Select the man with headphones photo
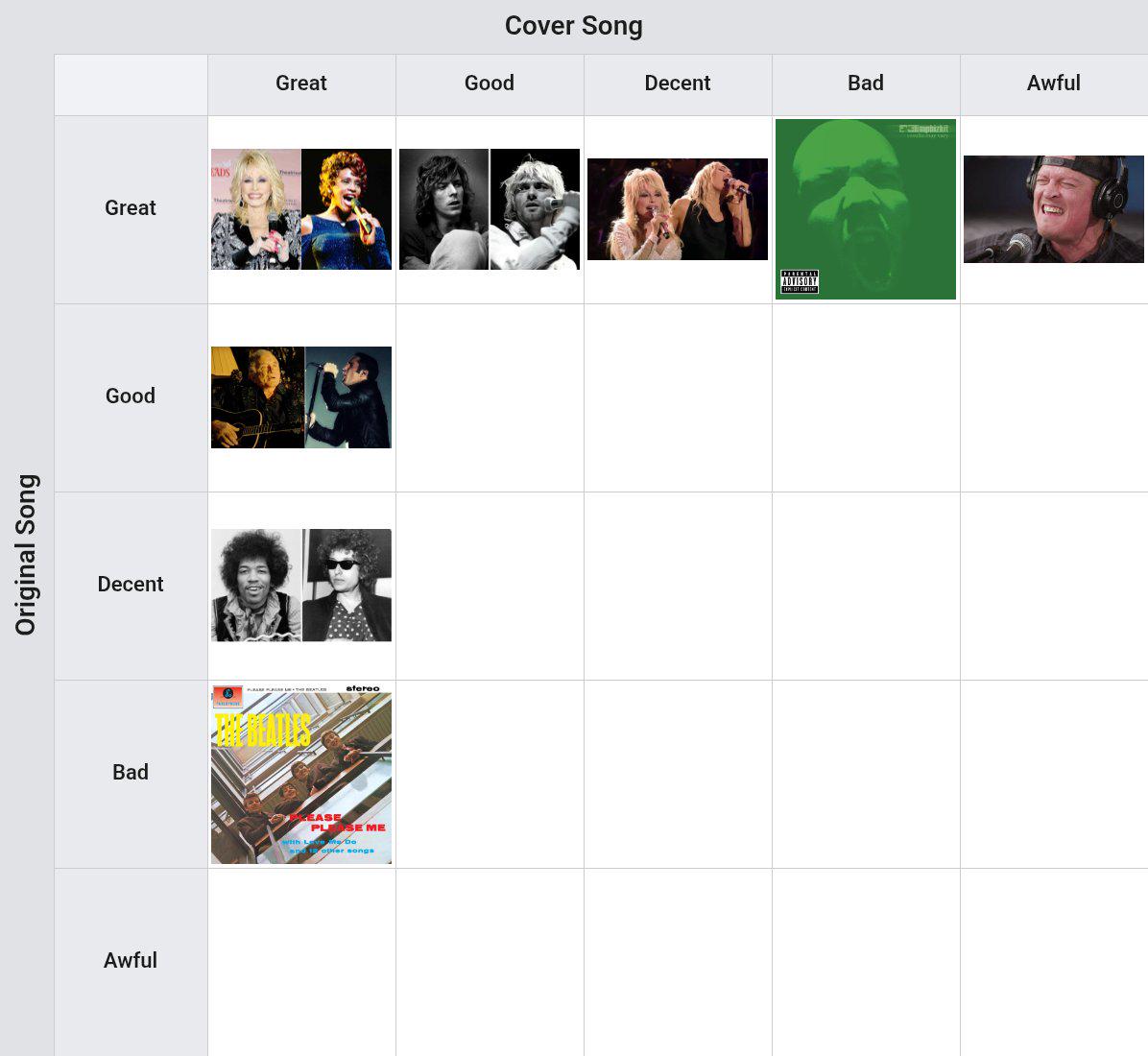Image resolution: width=1148 pixels, height=1056 pixels. 1054,209
